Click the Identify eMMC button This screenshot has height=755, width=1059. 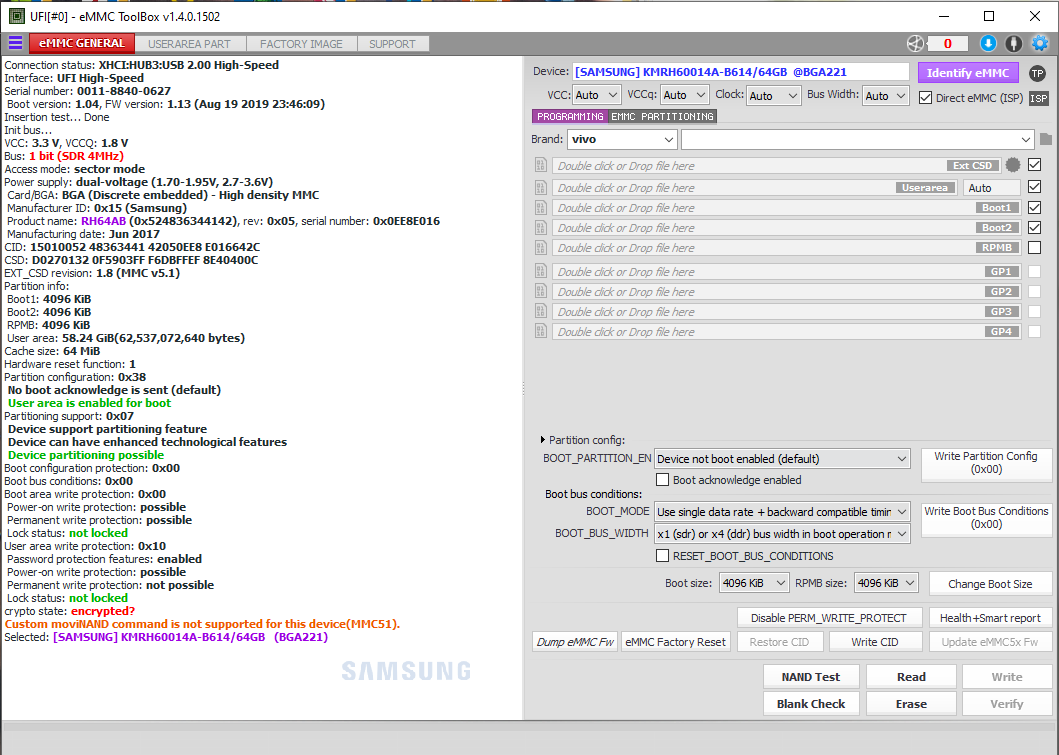tap(968, 73)
